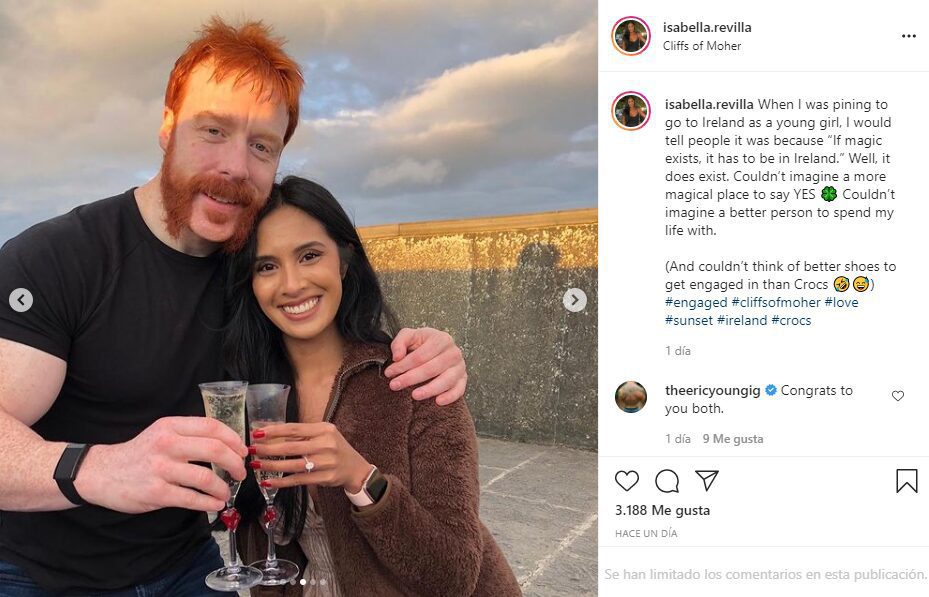Open the #ireland hashtag

coord(742,320)
